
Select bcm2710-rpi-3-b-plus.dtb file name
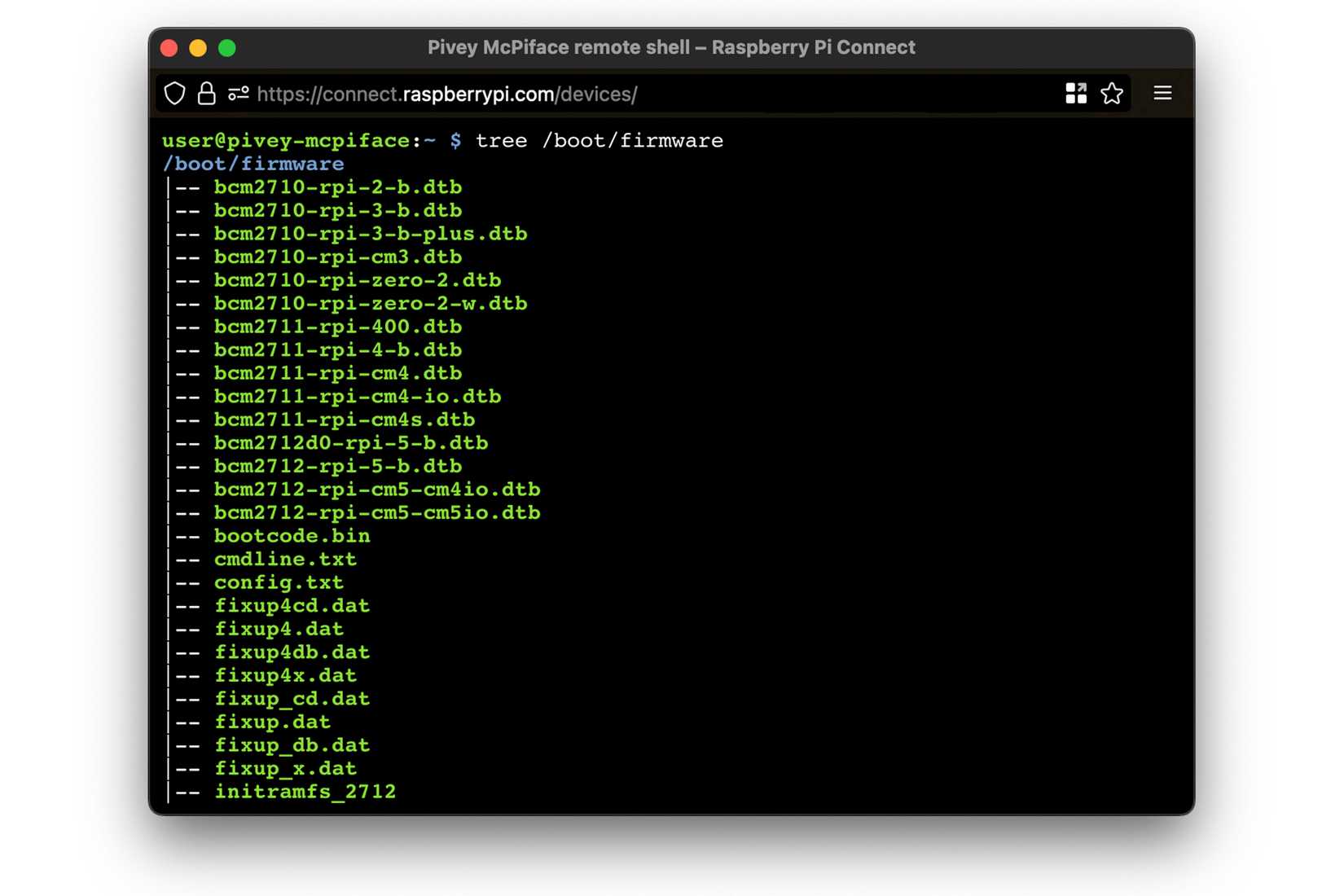(371, 234)
